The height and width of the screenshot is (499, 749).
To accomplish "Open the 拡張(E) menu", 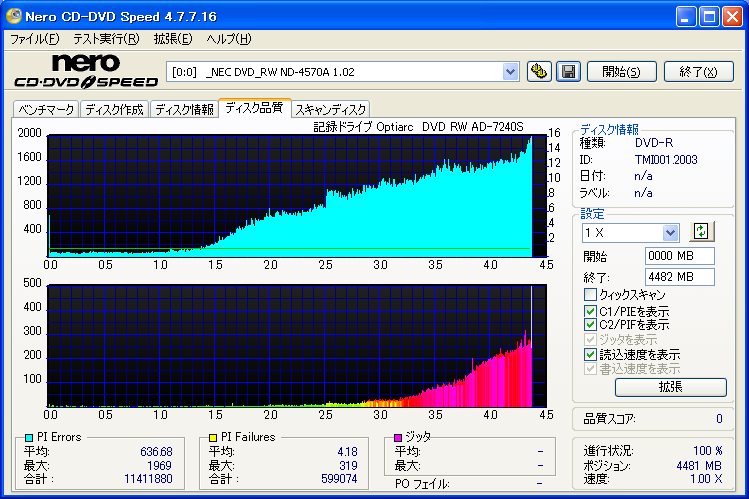I will pyautogui.click(x=173, y=39).
